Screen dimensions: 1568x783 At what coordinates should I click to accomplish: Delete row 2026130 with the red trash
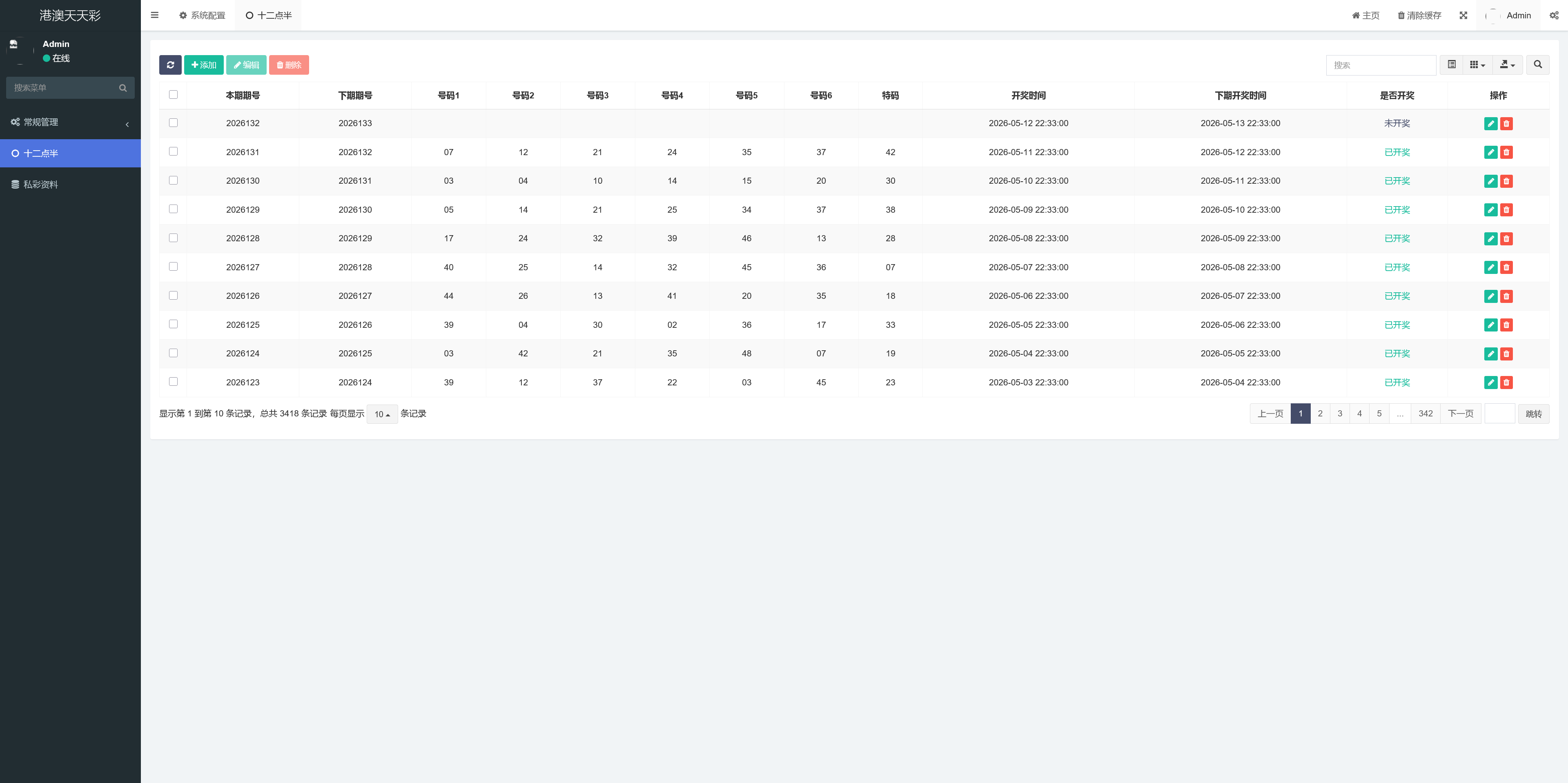1506,181
